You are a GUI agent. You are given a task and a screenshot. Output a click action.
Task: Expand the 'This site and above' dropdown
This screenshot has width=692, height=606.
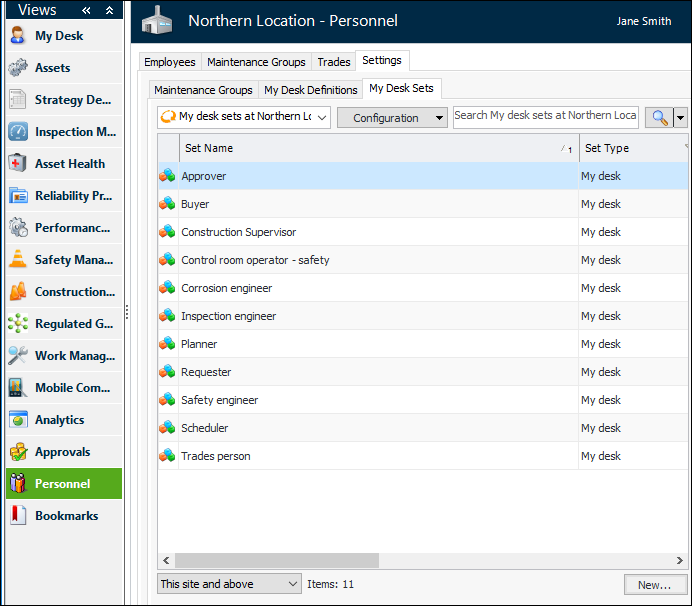click(229, 584)
